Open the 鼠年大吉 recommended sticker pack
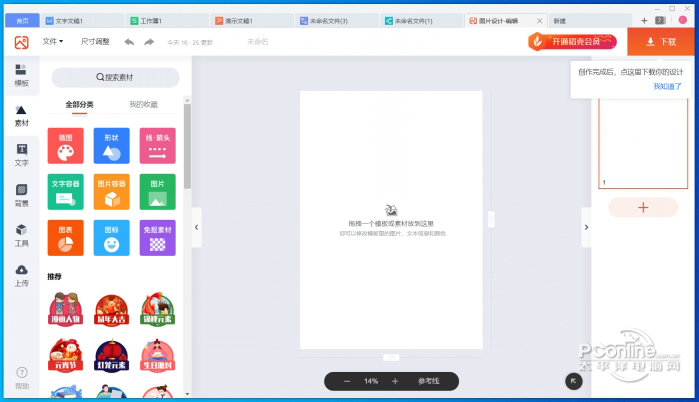This screenshot has height=402, width=699. tap(111, 309)
